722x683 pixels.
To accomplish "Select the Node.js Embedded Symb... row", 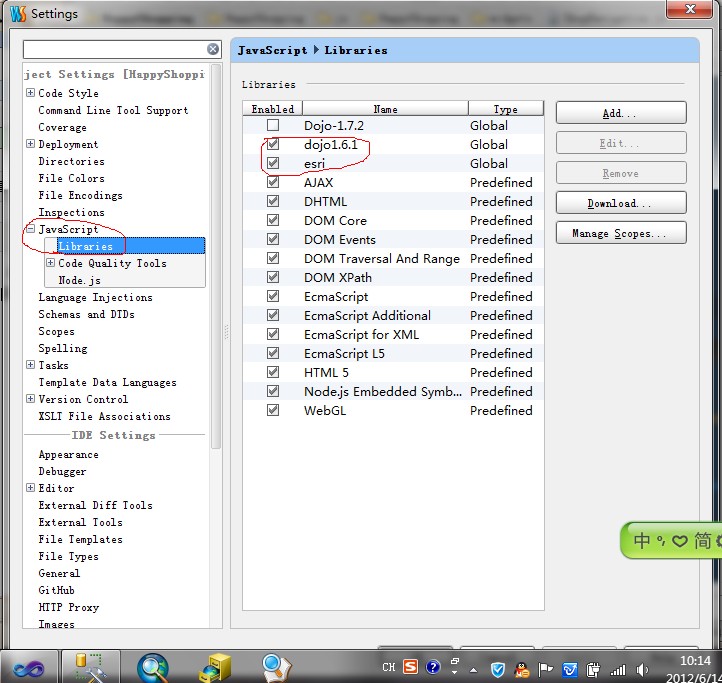I will click(393, 391).
